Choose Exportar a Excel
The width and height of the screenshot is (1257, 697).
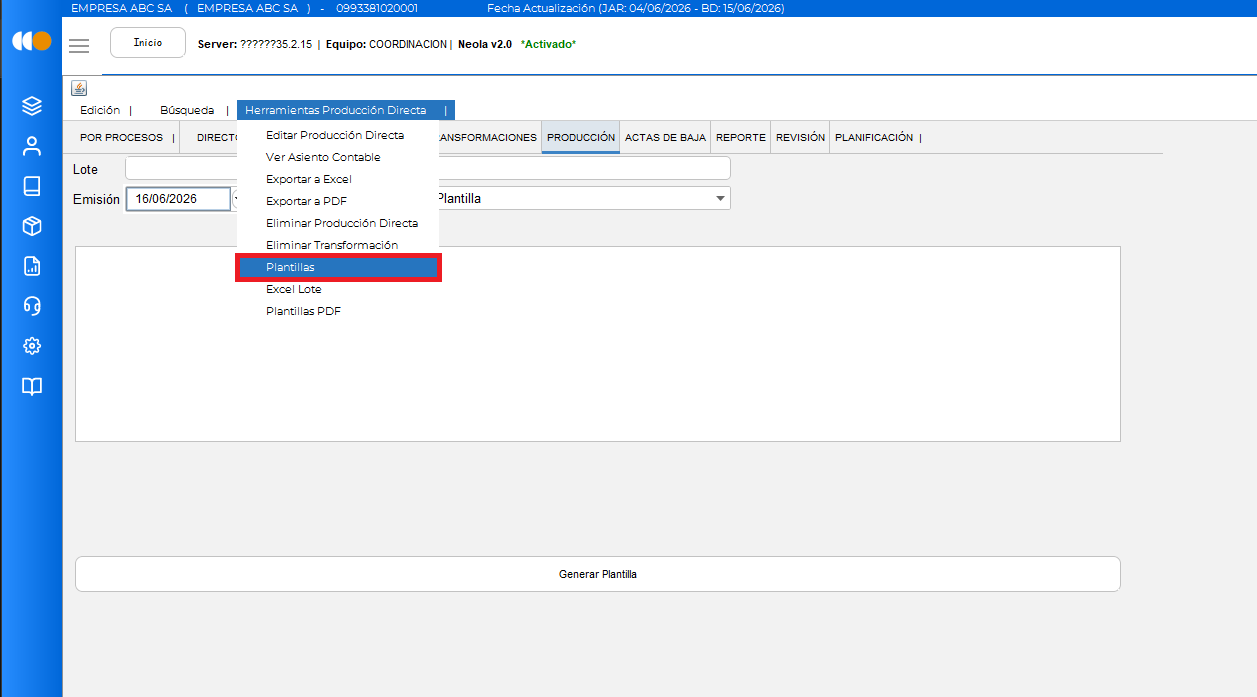337,179
